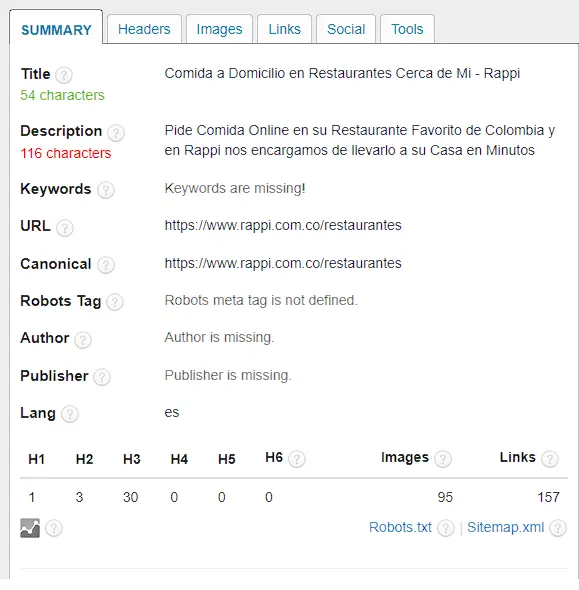Click the help icon beside Images column header
579x590 pixels.
pos(443,459)
